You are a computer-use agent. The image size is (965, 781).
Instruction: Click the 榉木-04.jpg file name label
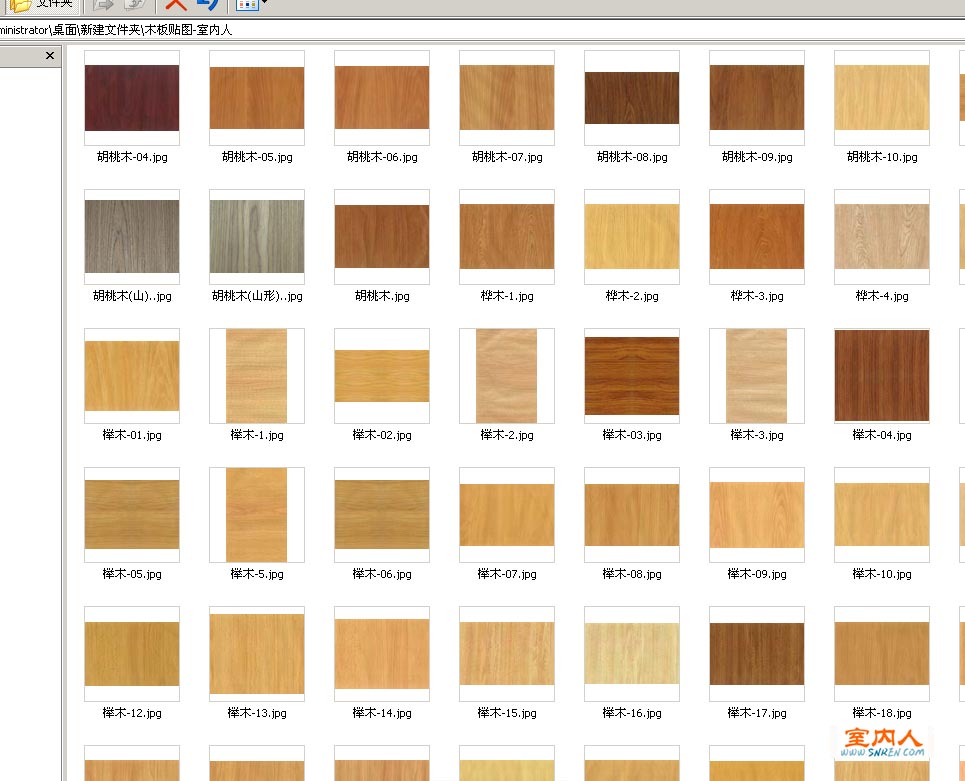tap(882, 435)
